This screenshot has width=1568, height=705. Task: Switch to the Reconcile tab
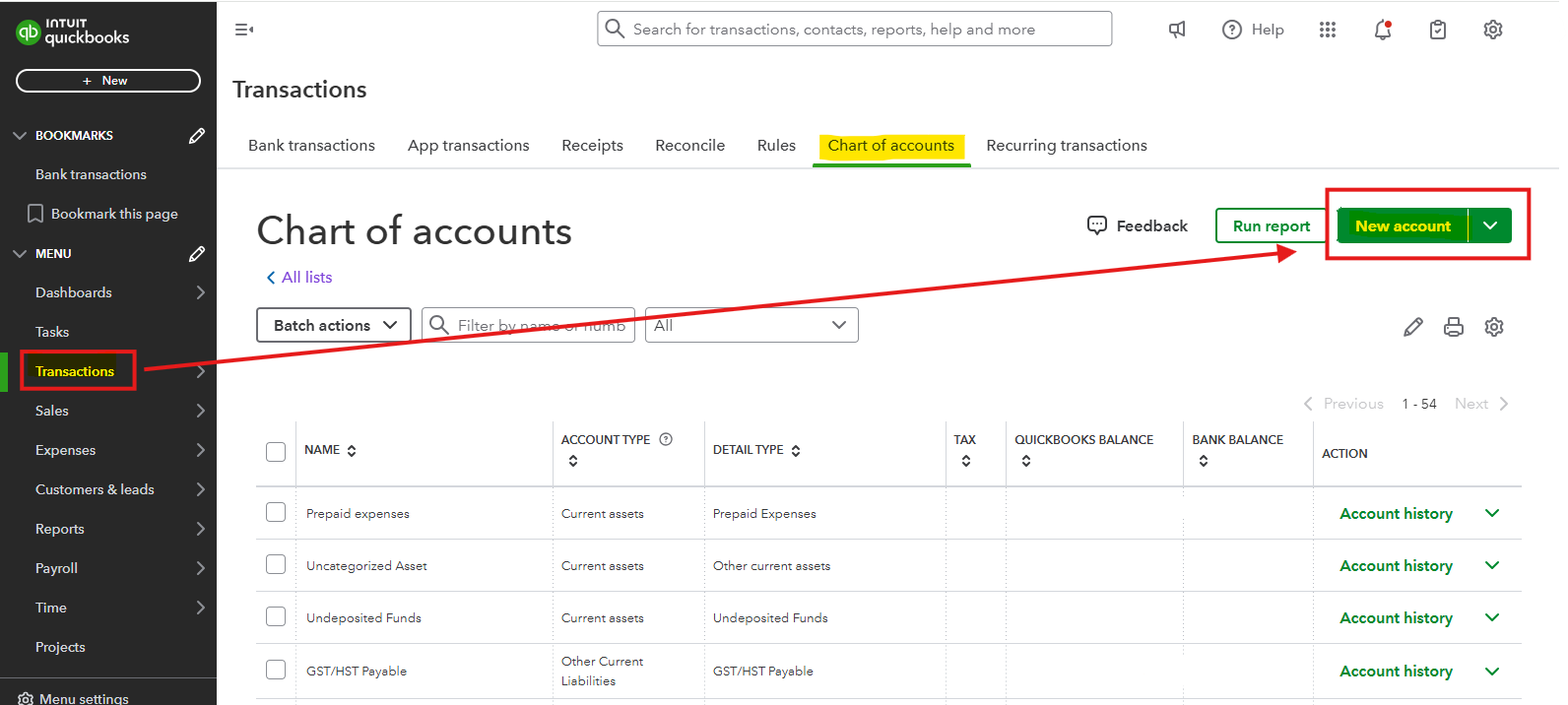tap(689, 146)
